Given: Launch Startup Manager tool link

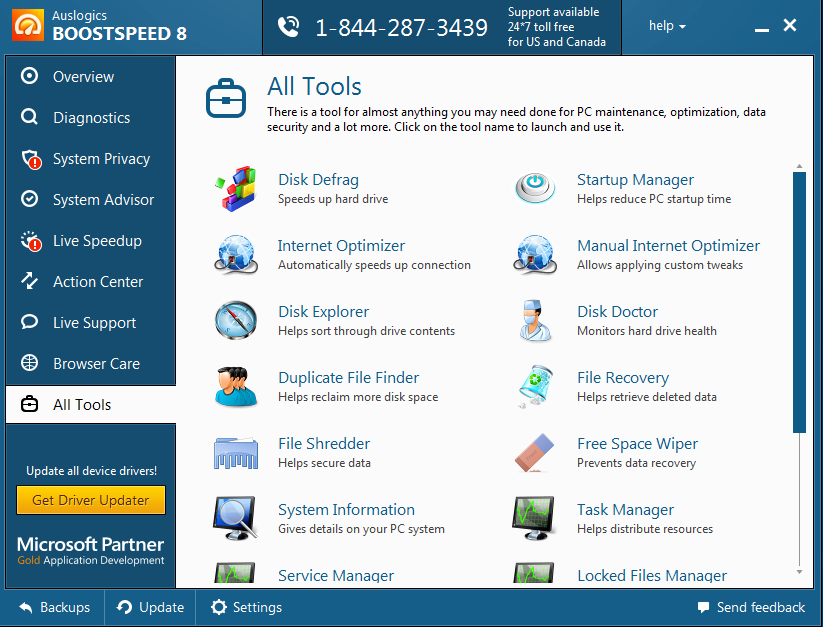Looking at the screenshot, I should (635, 180).
